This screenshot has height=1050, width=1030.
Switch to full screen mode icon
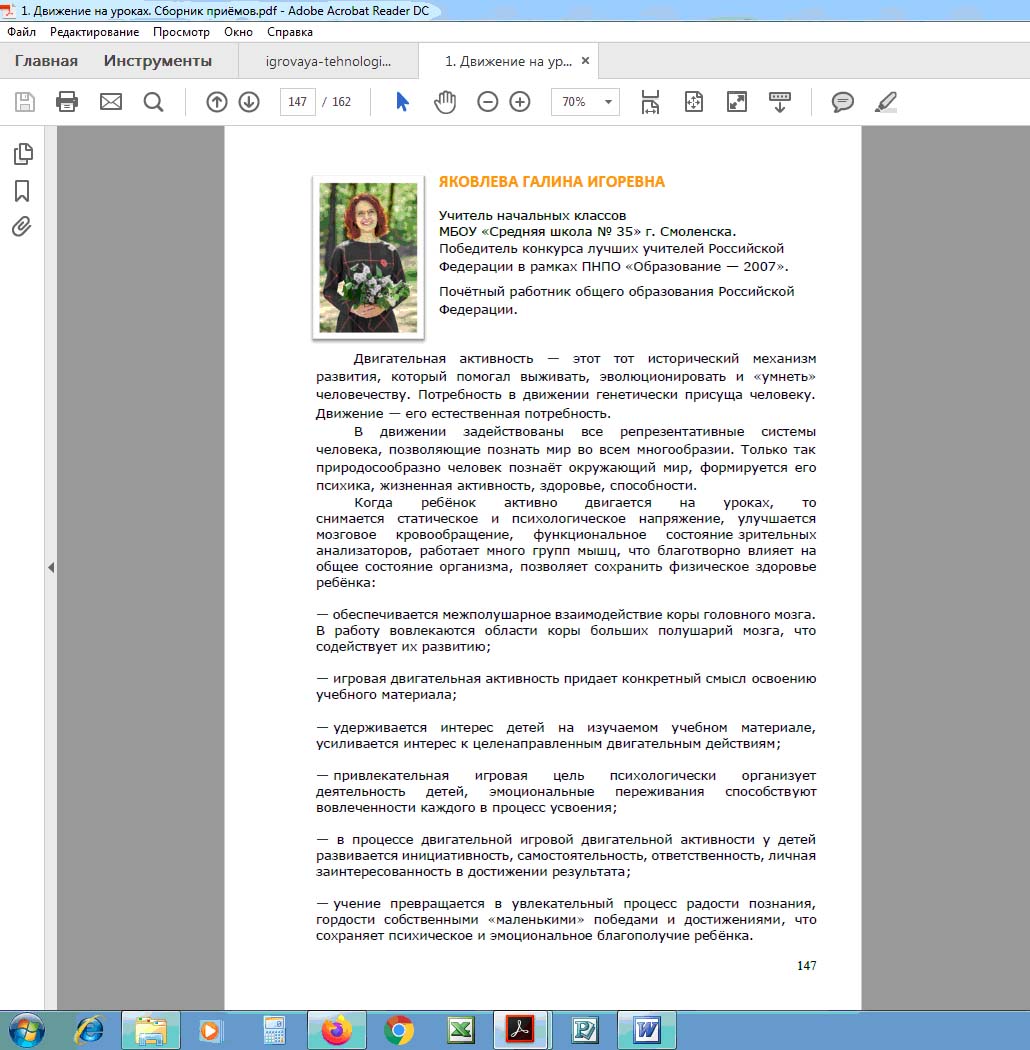tap(737, 102)
